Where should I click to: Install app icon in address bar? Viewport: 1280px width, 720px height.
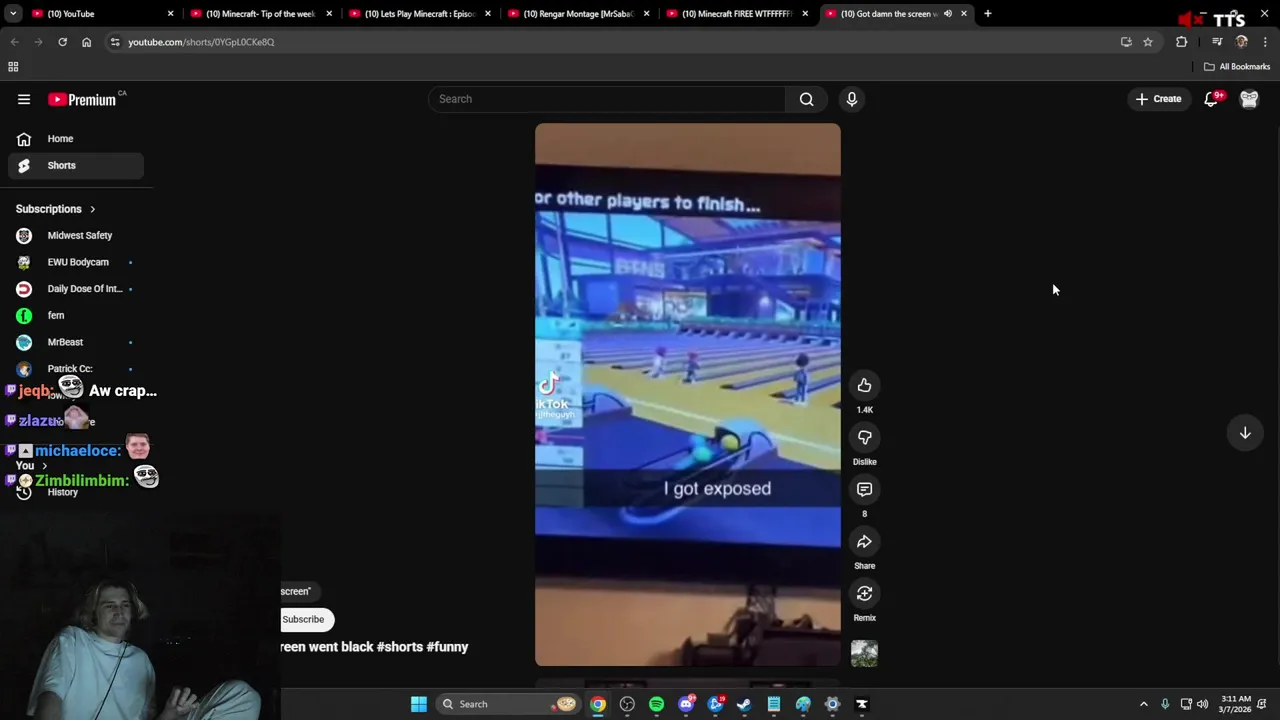click(1126, 42)
